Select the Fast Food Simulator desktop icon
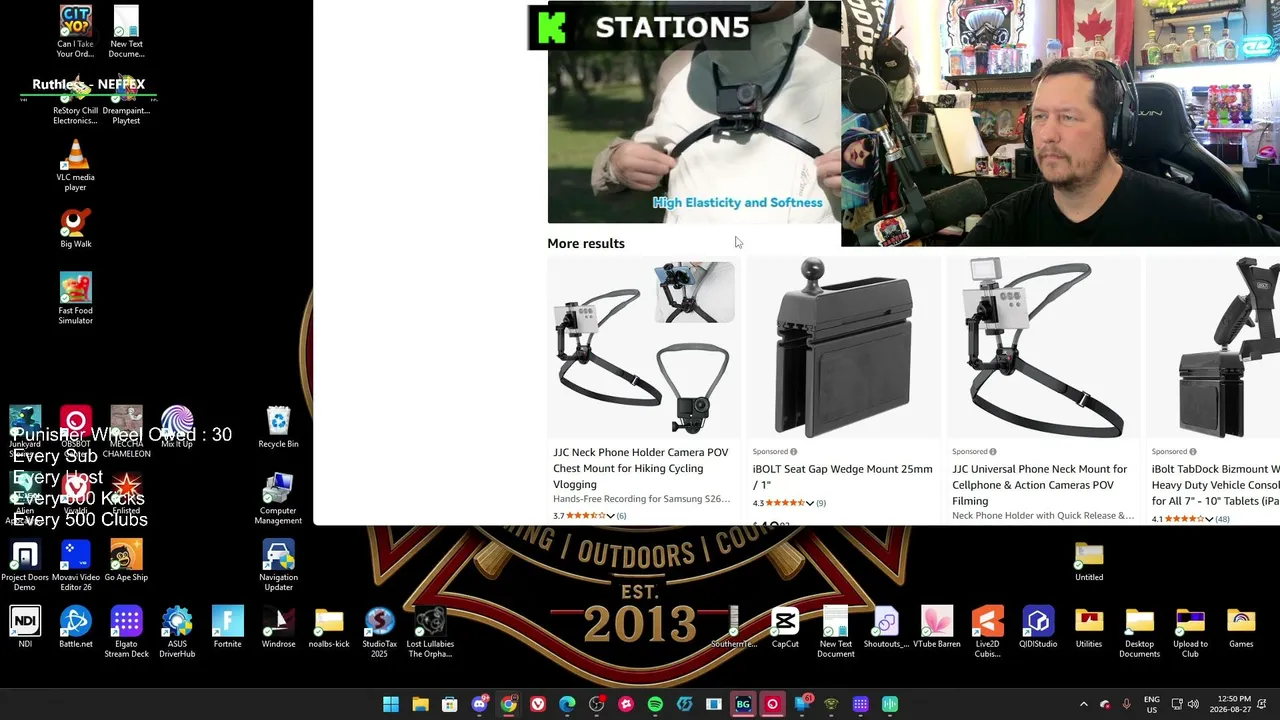This screenshot has width=1280, height=720. coord(75,298)
